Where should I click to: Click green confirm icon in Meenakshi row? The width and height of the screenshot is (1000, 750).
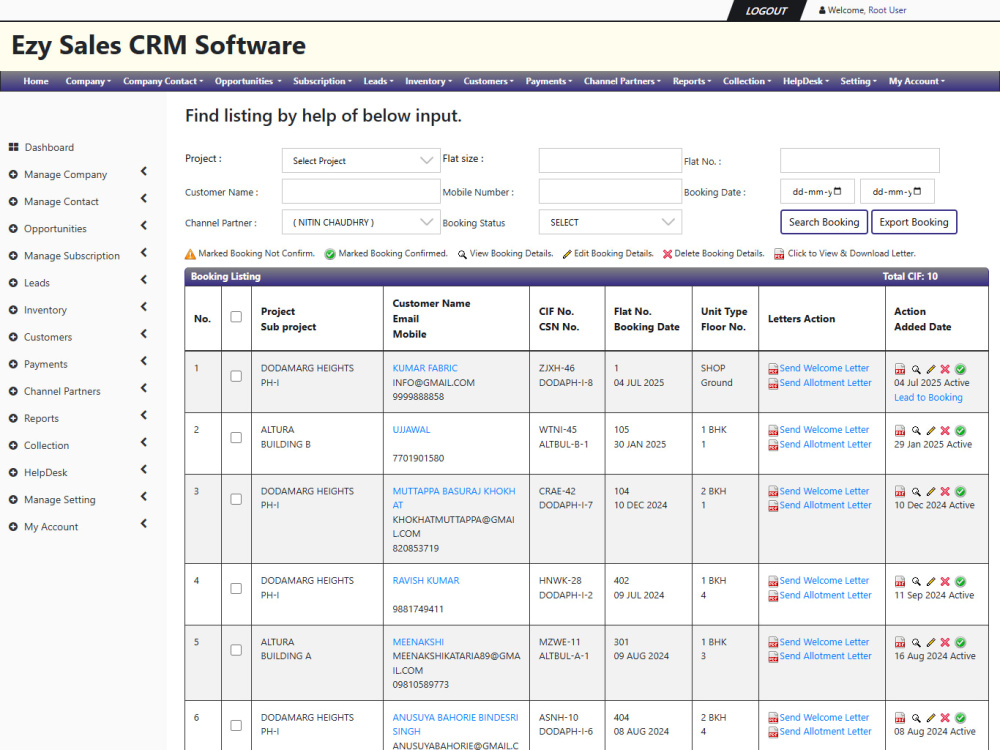(960, 642)
